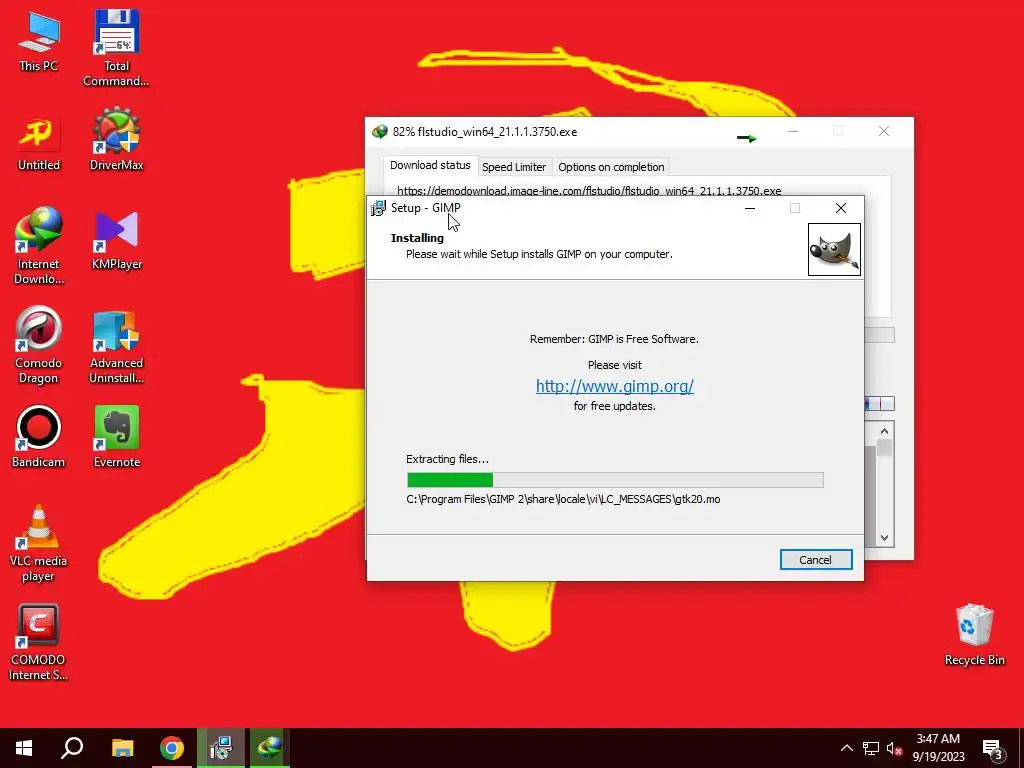This screenshot has width=1024, height=768.
Task: Click the GIMP Wilber mascot image
Action: 834,249
